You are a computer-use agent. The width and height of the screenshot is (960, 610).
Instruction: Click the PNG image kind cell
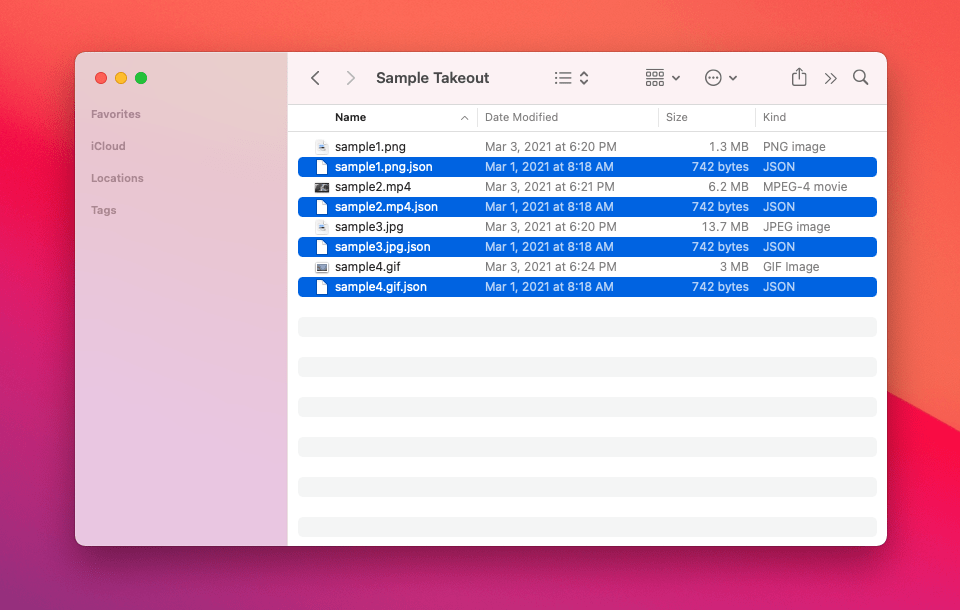pyautogui.click(x=794, y=146)
